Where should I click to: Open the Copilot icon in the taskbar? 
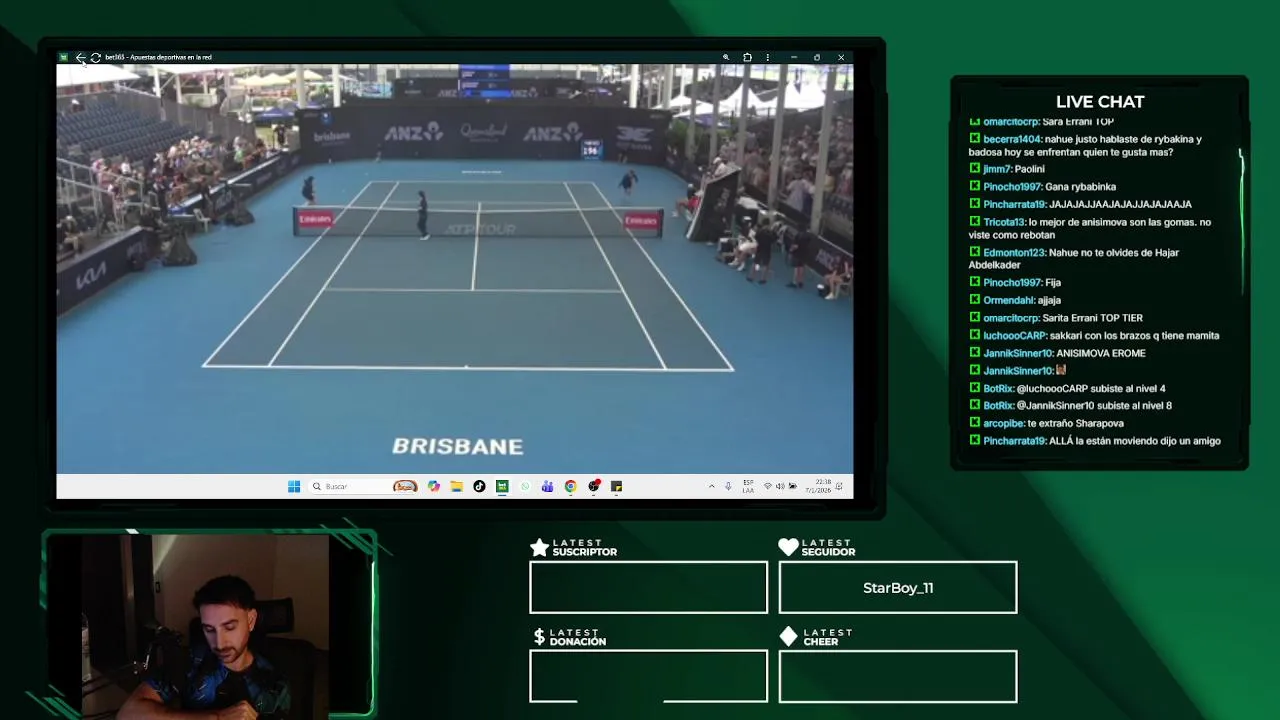click(433, 486)
